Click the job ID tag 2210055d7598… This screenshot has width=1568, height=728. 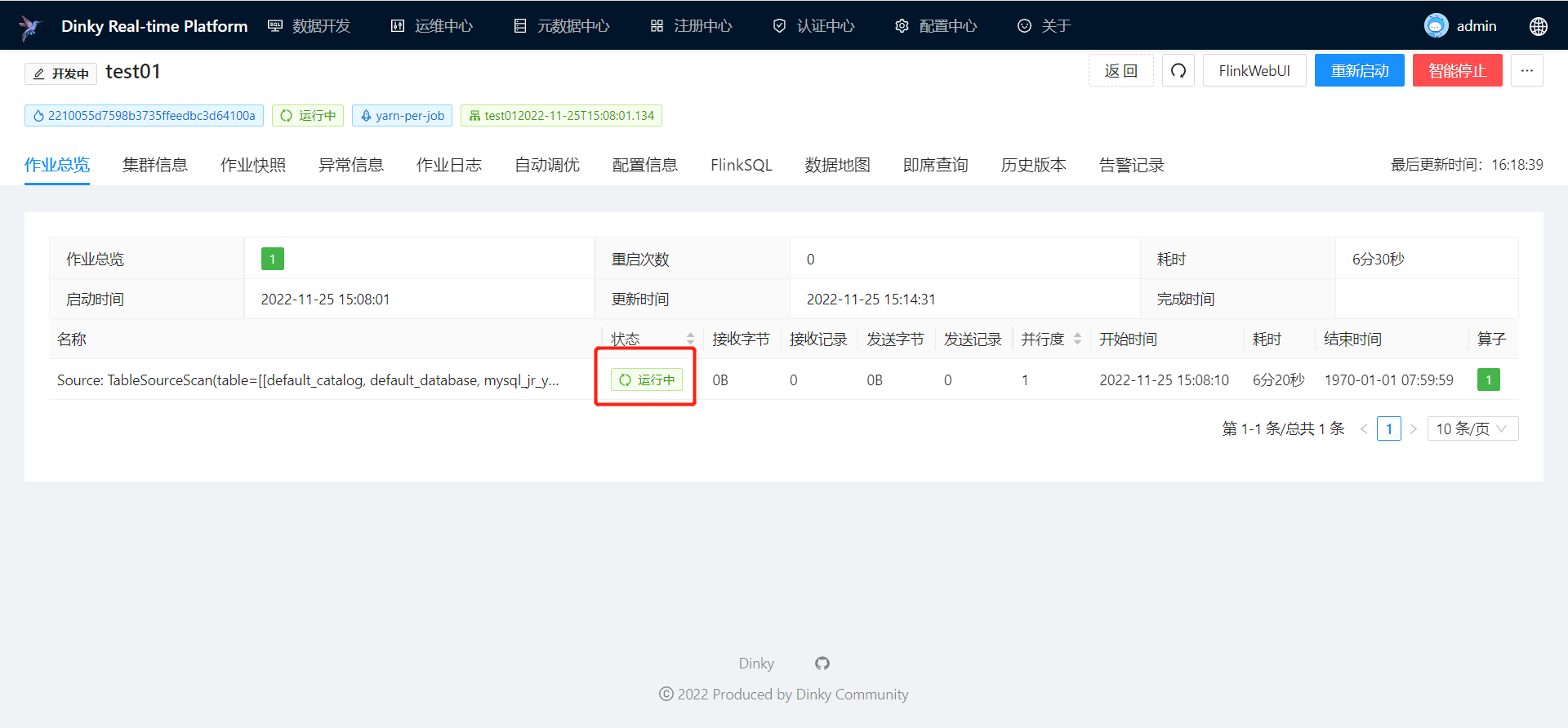[x=144, y=116]
